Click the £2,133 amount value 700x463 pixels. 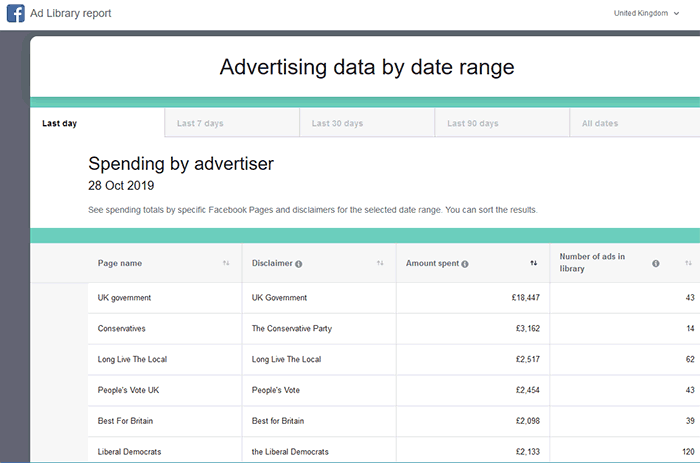[528, 452]
